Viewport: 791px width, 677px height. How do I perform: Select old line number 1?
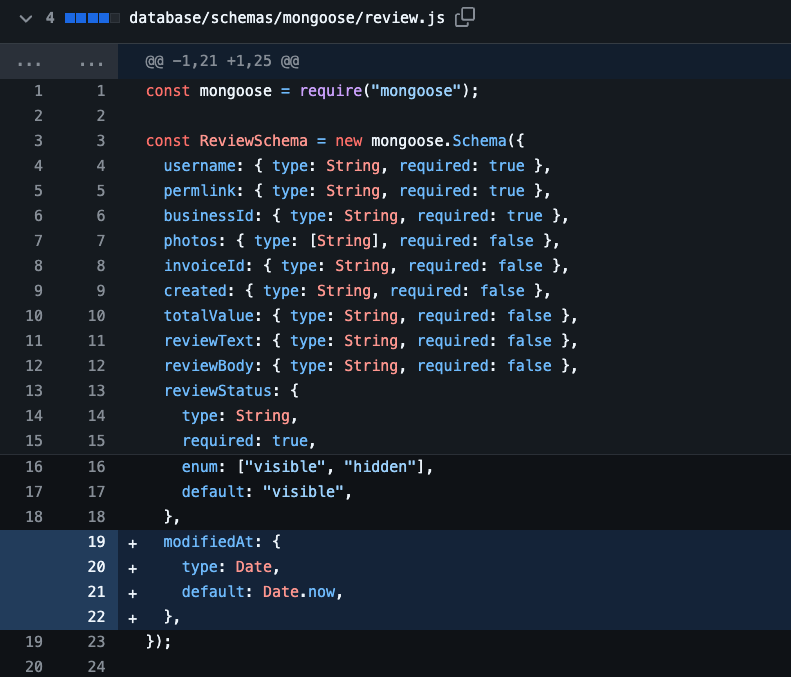(38, 91)
